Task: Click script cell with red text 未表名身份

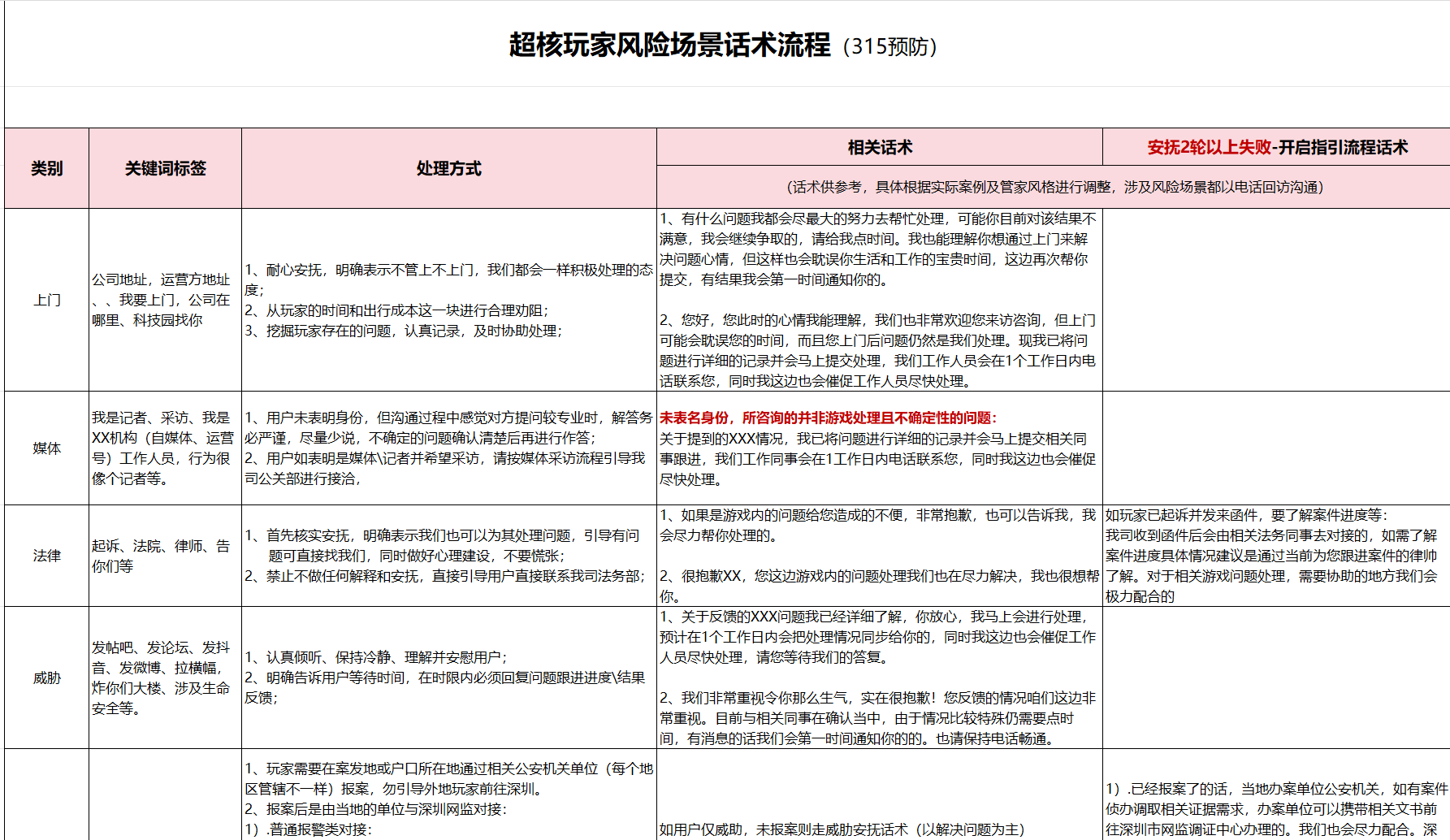Action: [x=880, y=448]
